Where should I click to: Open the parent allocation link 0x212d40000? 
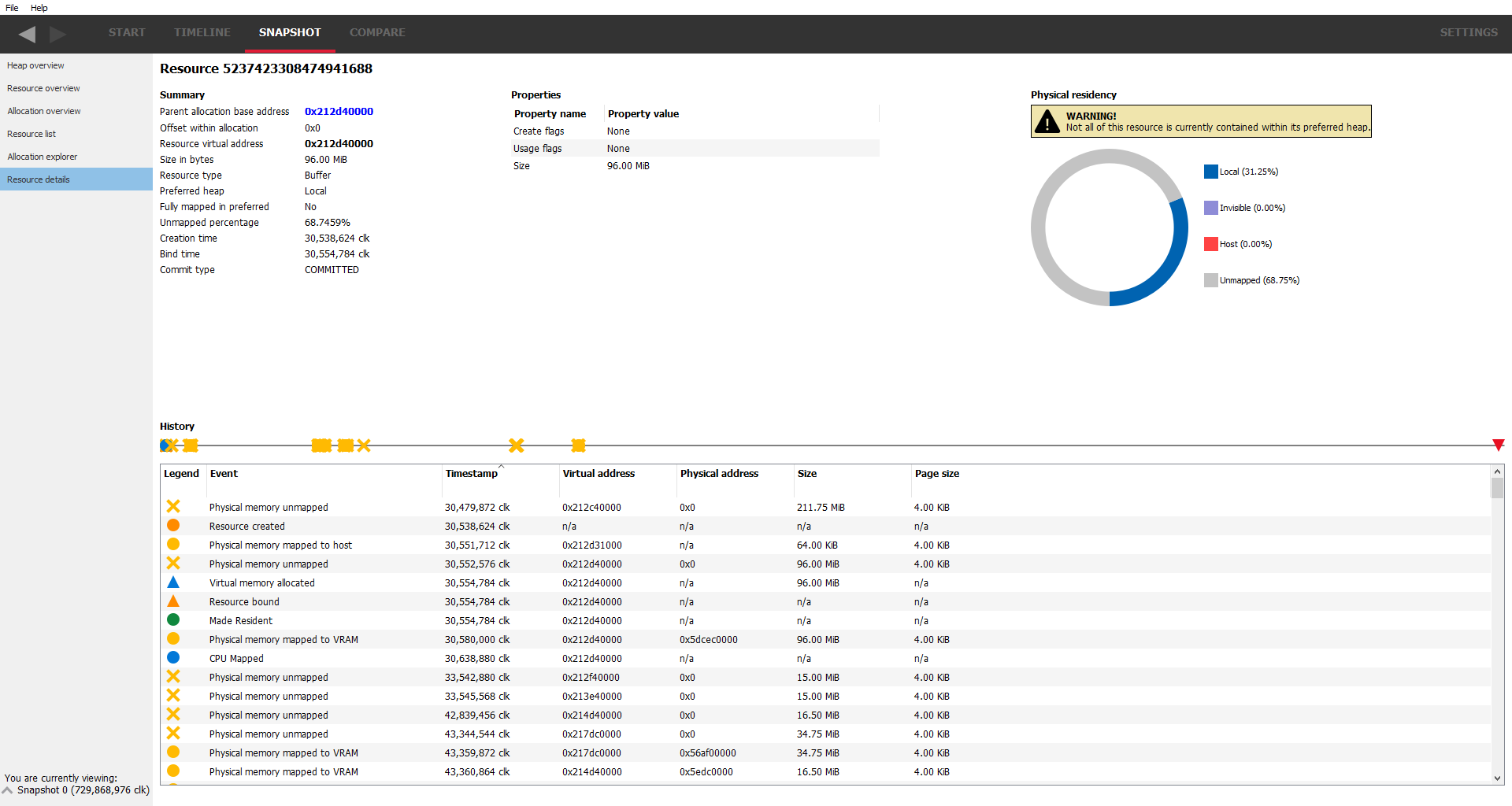pyautogui.click(x=339, y=111)
